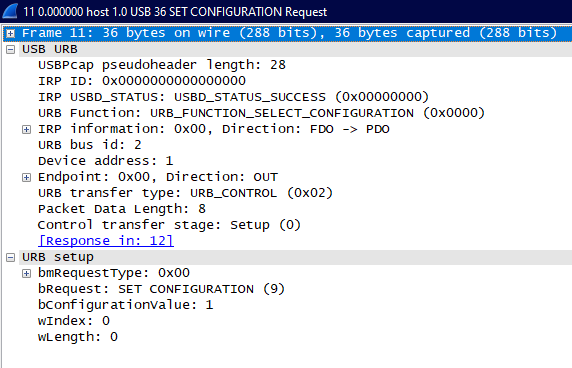Select the USBPcap pseudoheader length row
Screen dimensions: 572x368
(162, 65)
